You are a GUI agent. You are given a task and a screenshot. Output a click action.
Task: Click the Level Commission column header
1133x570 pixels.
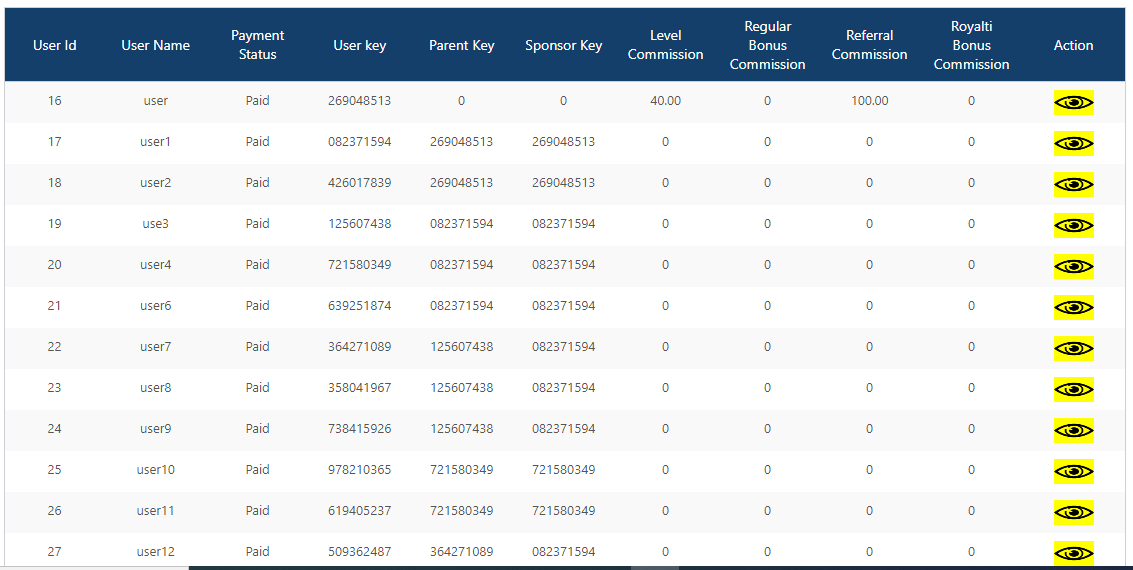[665, 45]
